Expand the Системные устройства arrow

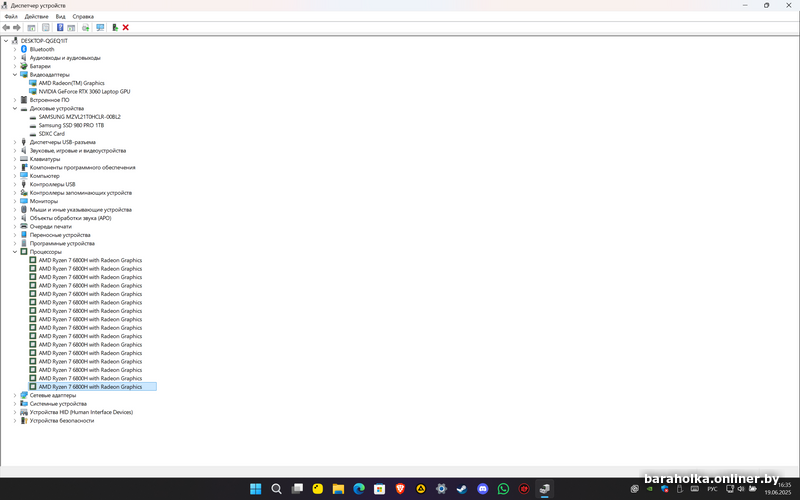point(15,404)
